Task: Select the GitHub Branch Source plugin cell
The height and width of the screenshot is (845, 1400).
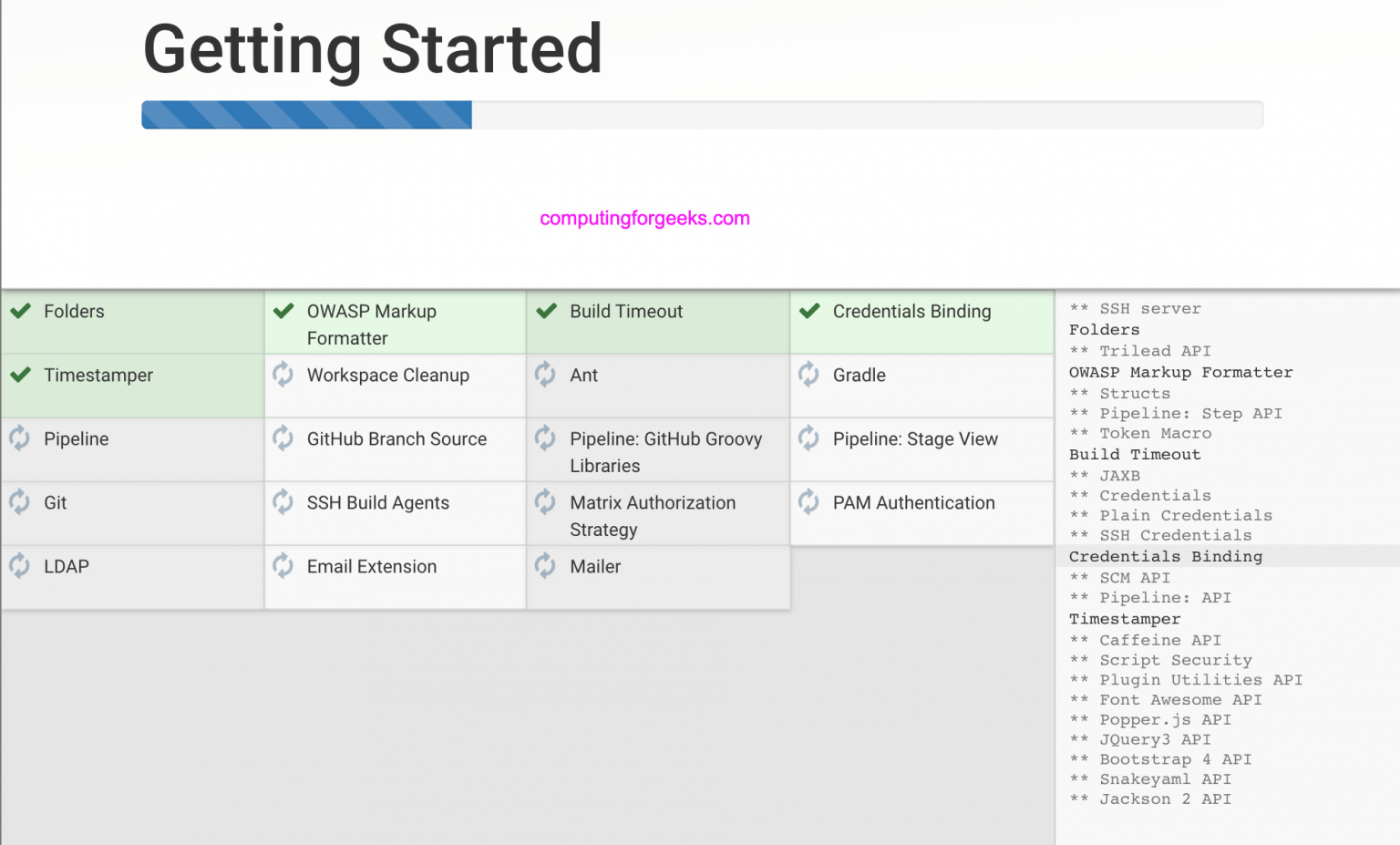Action: click(x=396, y=449)
